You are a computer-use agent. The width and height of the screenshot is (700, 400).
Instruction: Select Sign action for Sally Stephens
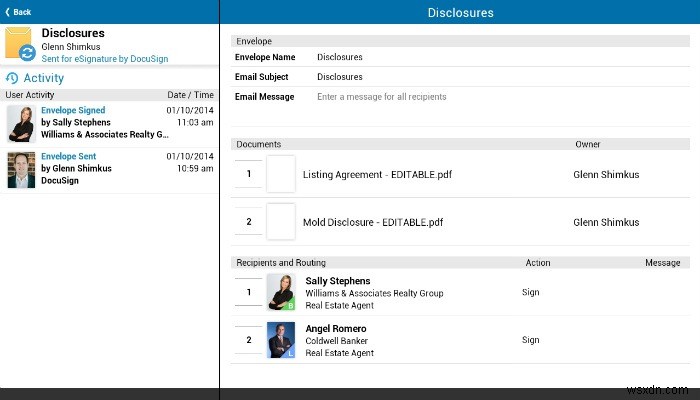coord(531,292)
